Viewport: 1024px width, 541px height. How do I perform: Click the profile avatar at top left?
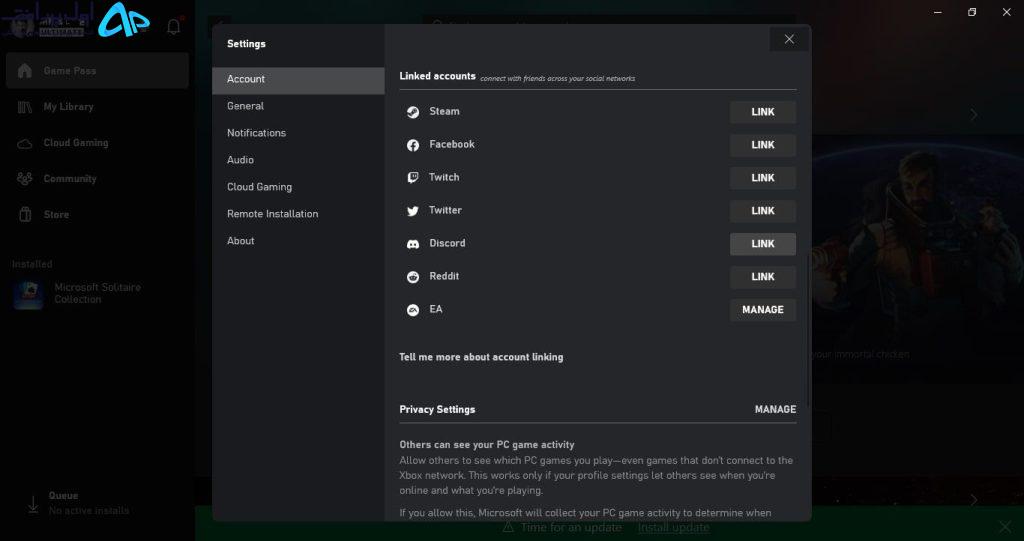pos(21,26)
